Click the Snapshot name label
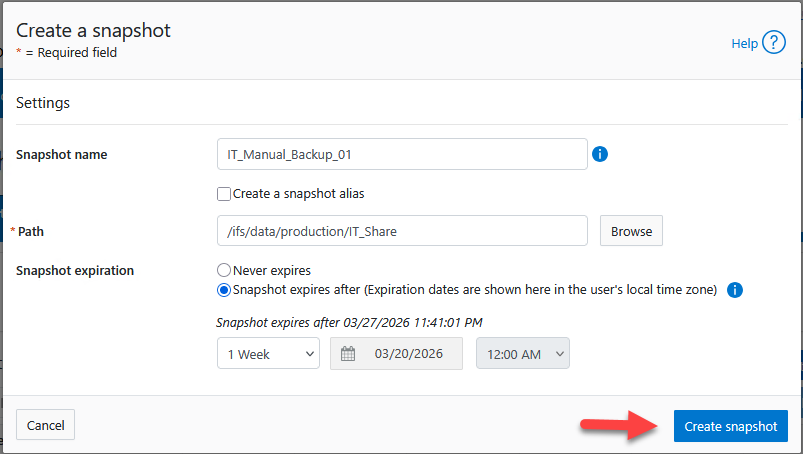The image size is (803, 454). [61, 155]
